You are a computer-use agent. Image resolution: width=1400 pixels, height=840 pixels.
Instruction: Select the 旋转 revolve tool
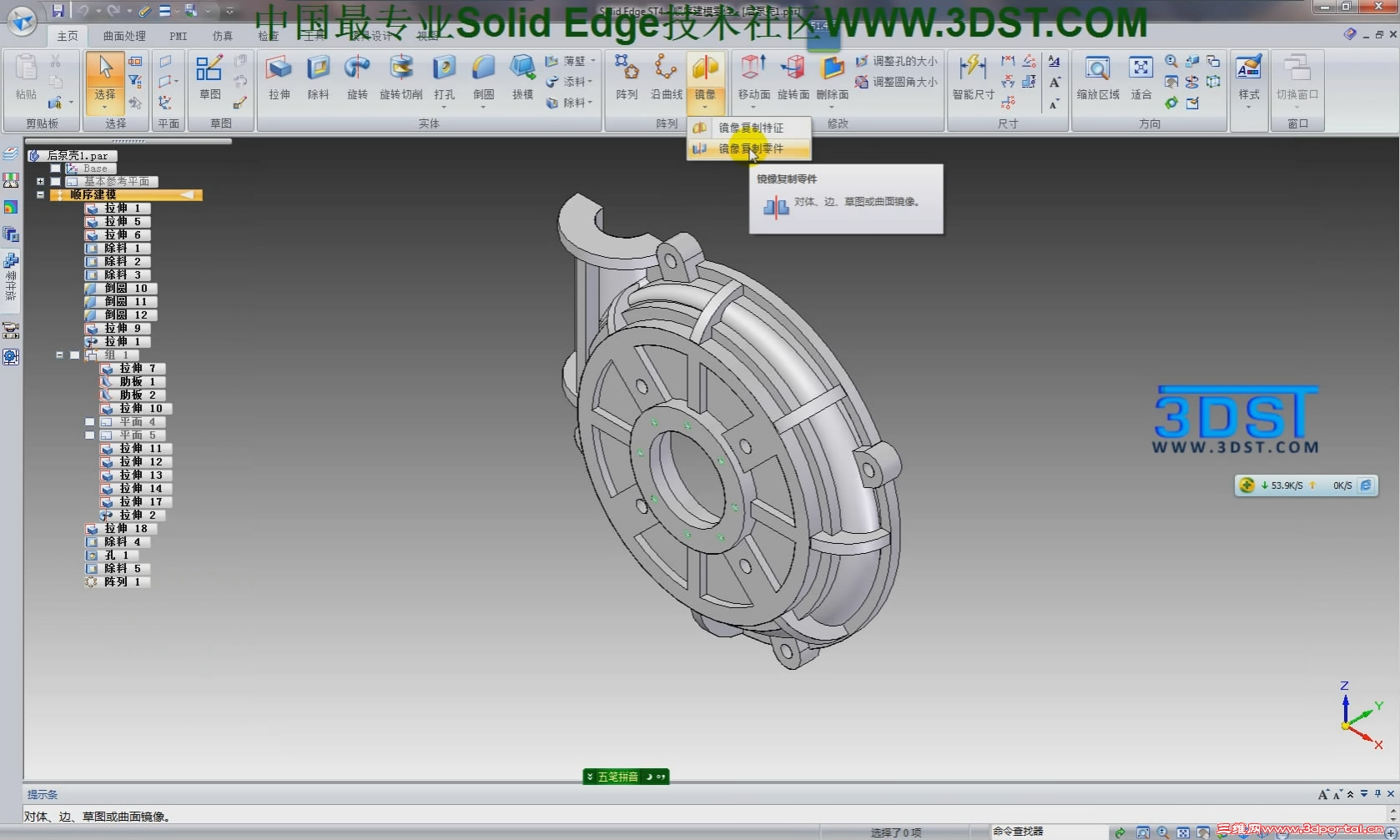coord(357,77)
